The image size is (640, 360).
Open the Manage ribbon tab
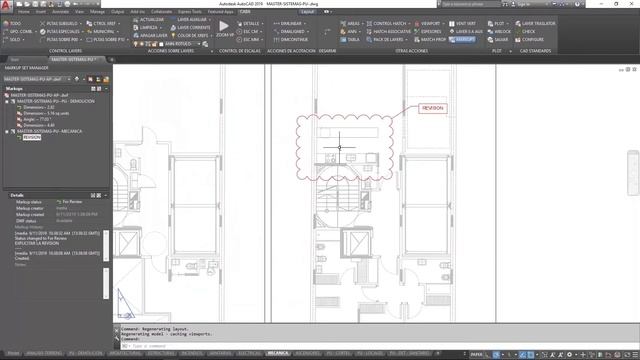(97, 12)
